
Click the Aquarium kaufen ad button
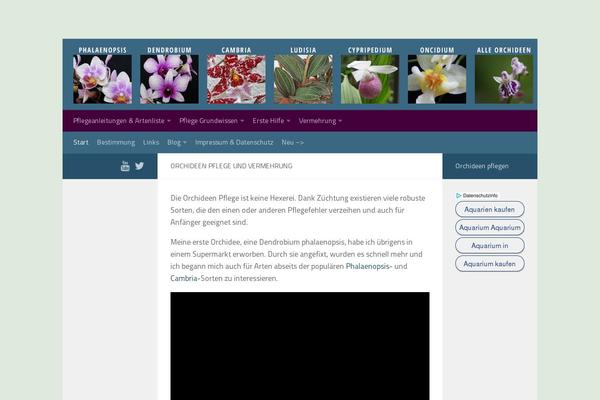click(489, 264)
